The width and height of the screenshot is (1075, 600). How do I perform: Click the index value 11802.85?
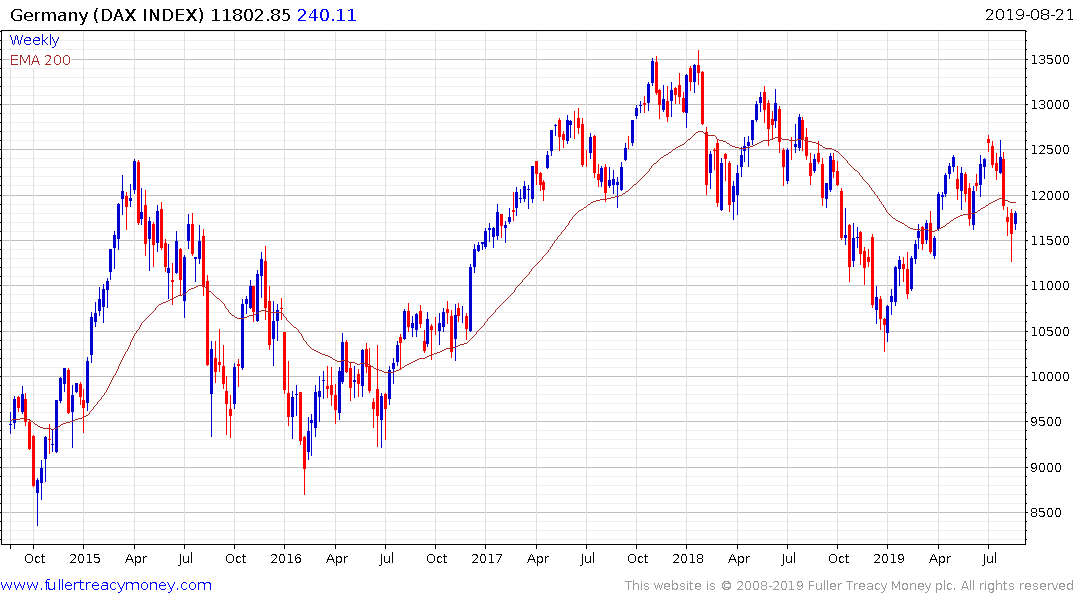(251, 15)
